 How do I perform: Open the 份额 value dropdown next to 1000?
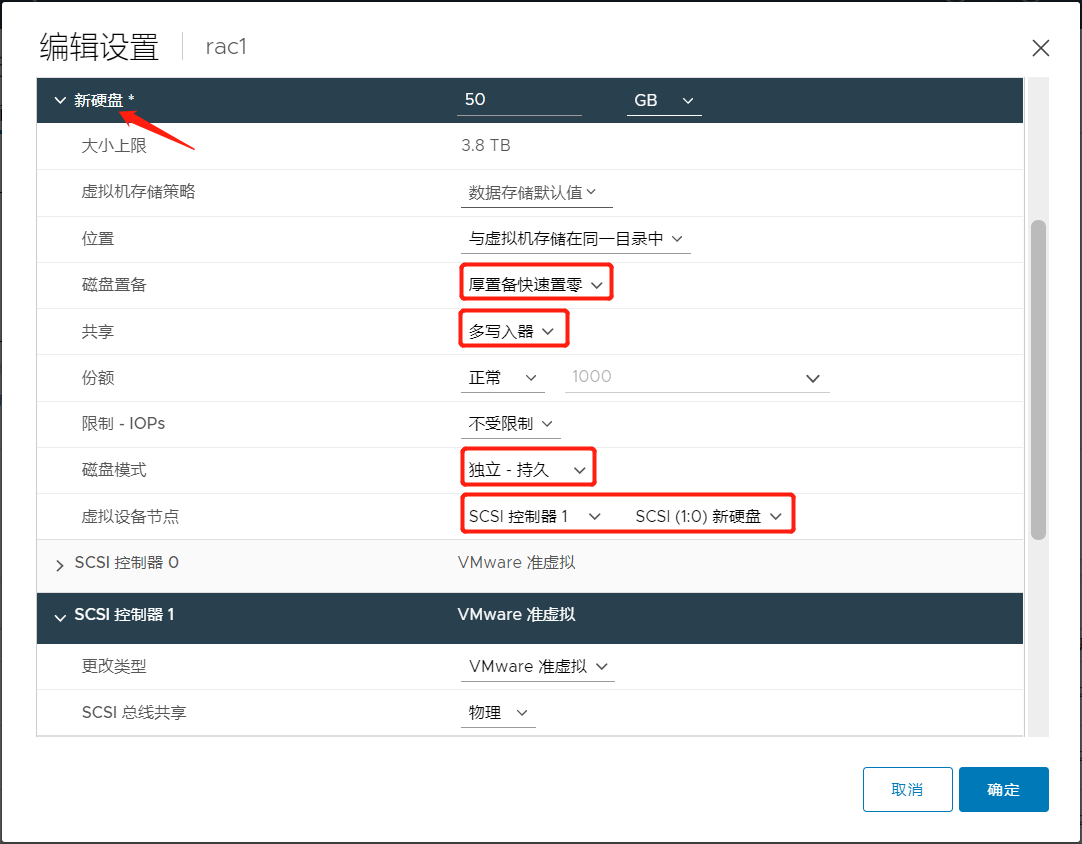coord(812,377)
